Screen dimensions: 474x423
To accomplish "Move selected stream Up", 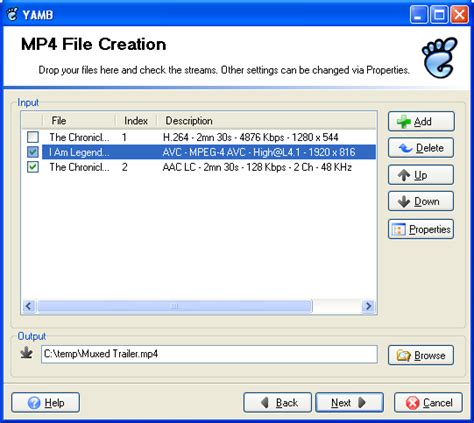I will [x=421, y=175].
